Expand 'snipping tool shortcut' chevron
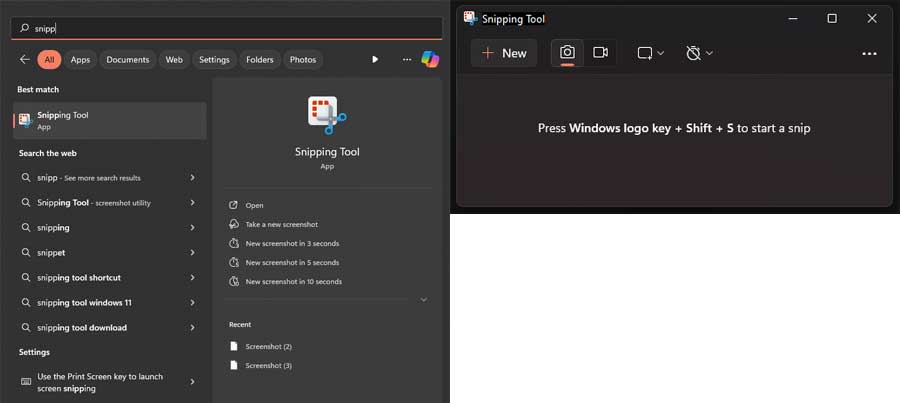 (x=192, y=278)
